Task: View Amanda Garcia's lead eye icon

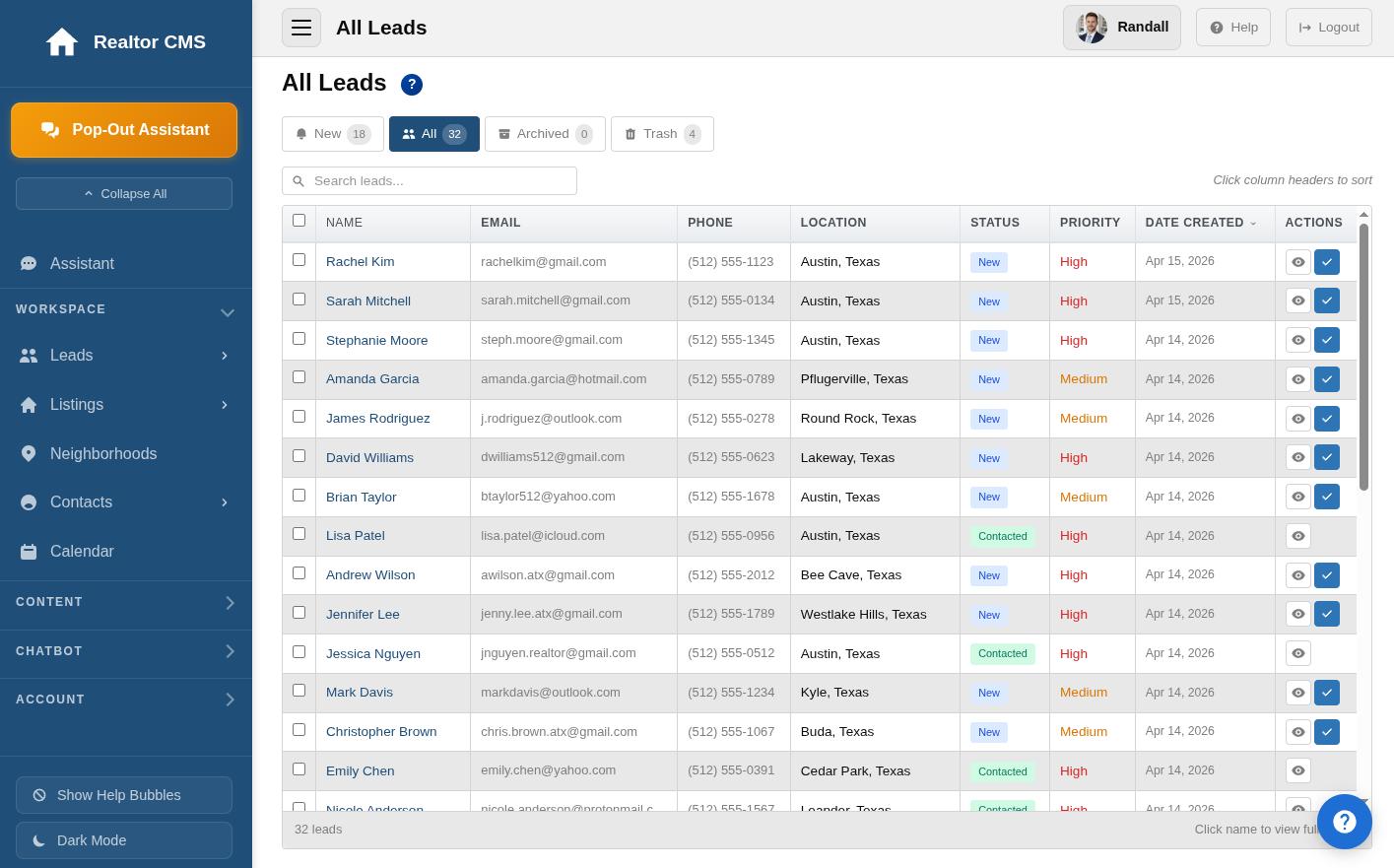Action: (x=1298, y=379)
